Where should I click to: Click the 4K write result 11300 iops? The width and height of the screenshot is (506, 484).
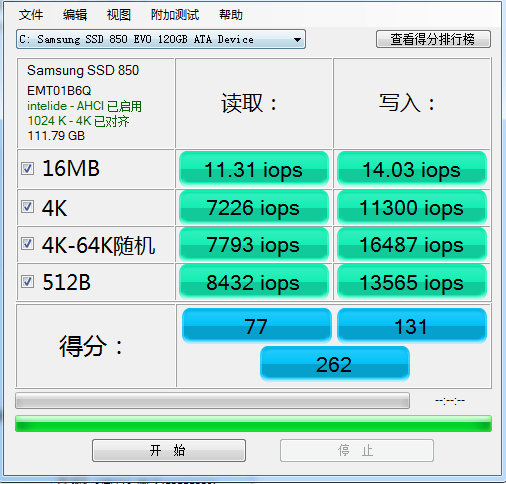click(x=412, y=207)
